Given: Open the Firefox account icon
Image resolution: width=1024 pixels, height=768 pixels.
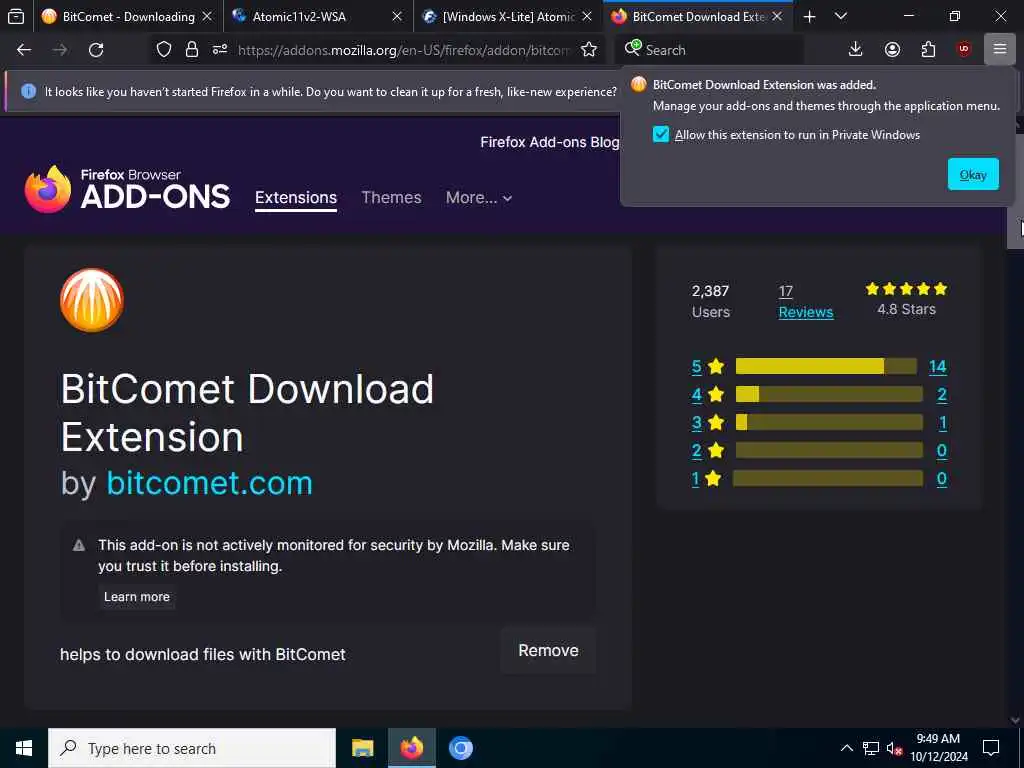Looking at the screenshot, I should coord(892,50).
